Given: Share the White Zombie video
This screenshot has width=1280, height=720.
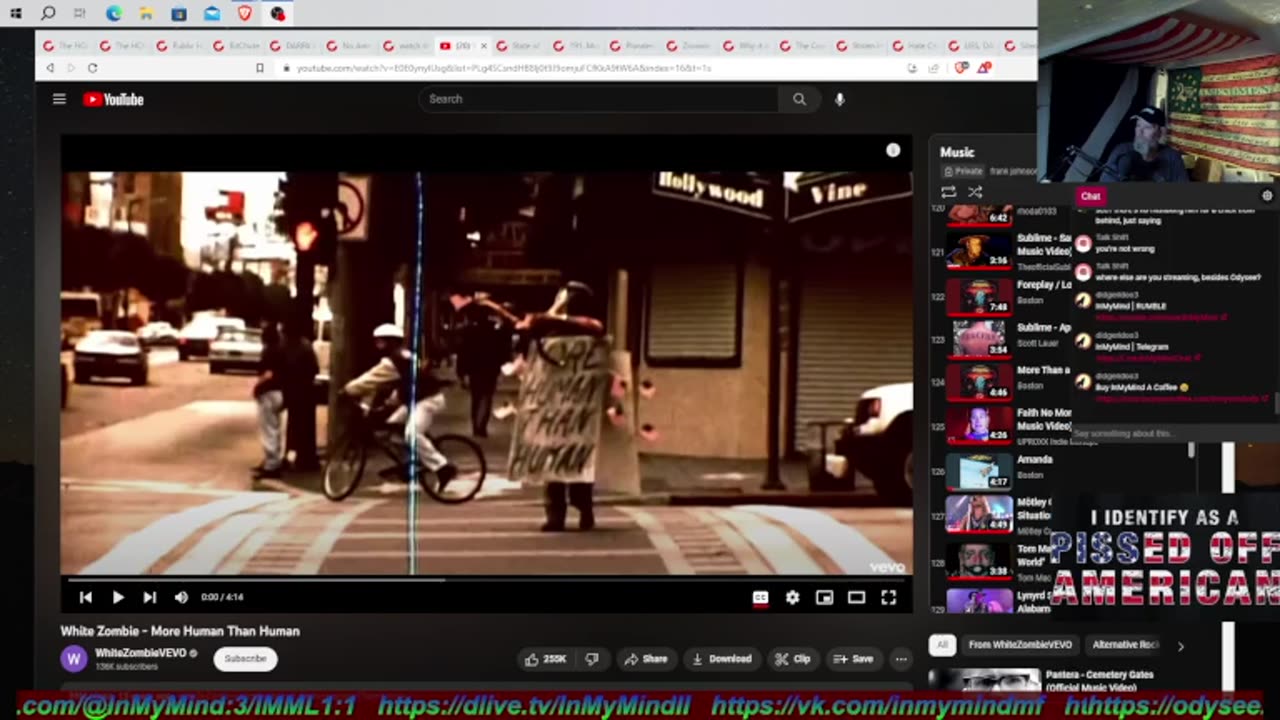Looking at the screenshot, I should 646,659.
